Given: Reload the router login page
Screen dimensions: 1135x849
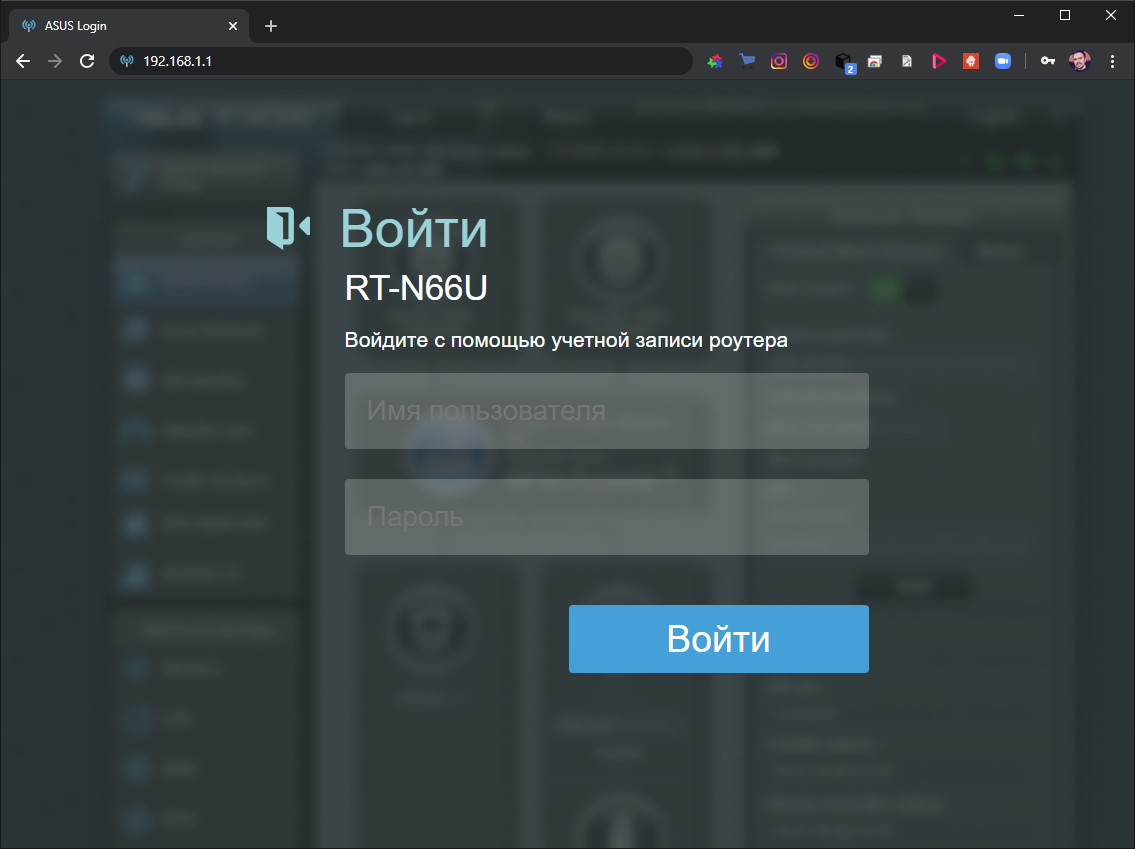Looking at the screenshot, I should [x=87, y=61].
